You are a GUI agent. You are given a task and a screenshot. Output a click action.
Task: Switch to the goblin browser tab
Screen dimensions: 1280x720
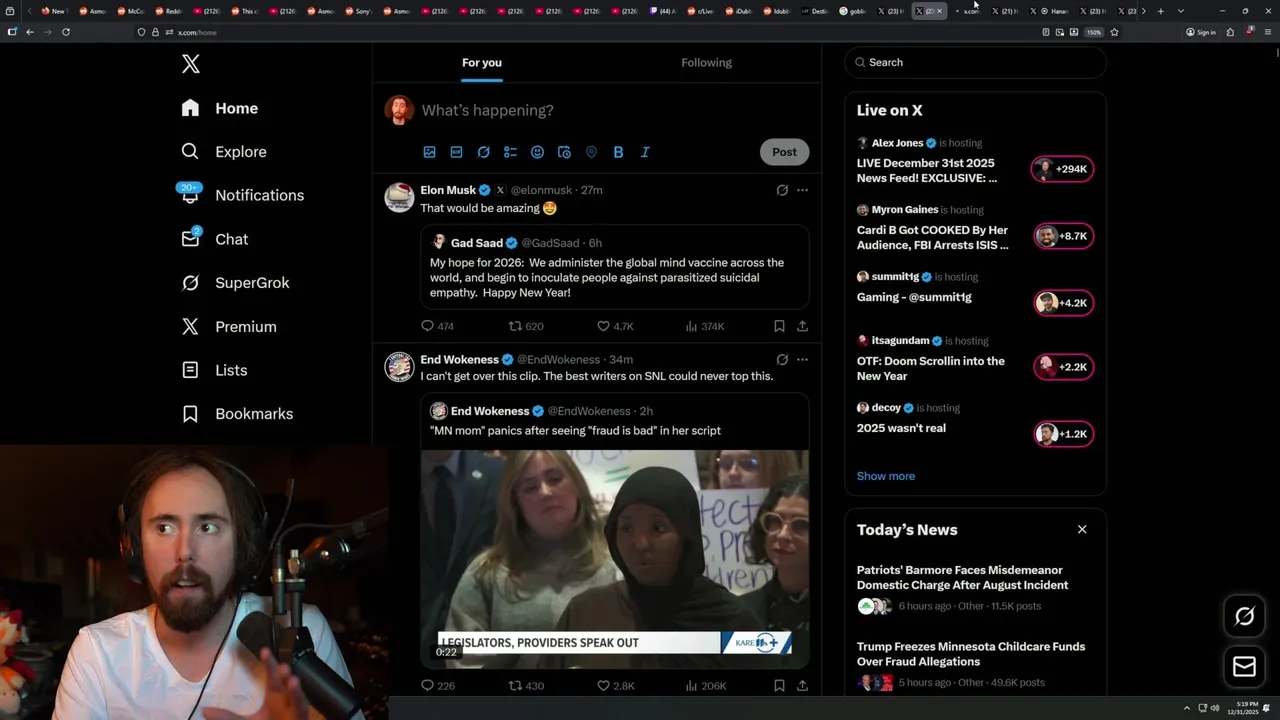(853, 11)
